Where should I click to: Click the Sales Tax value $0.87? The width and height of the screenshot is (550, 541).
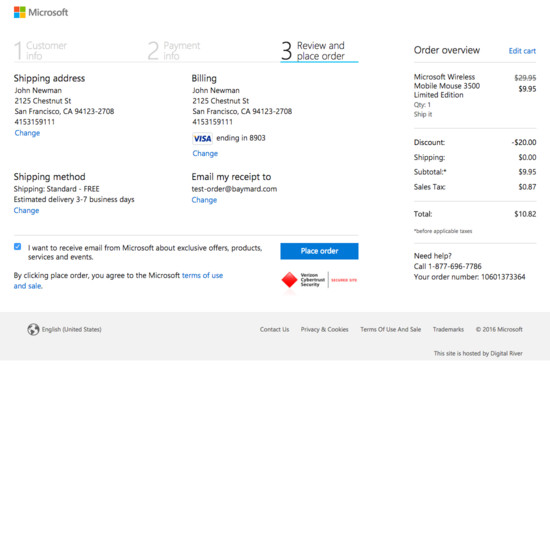click(527, 187)
